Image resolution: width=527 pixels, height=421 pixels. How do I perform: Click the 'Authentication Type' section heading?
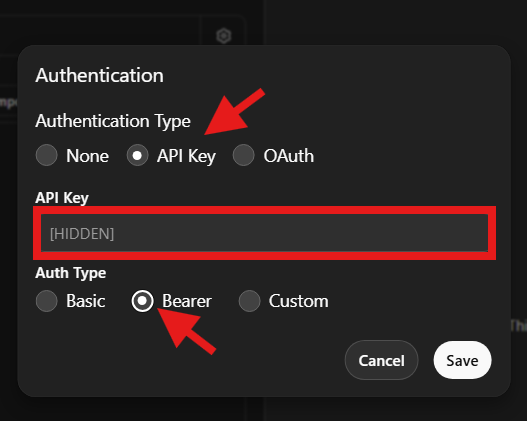pos(113,121)
